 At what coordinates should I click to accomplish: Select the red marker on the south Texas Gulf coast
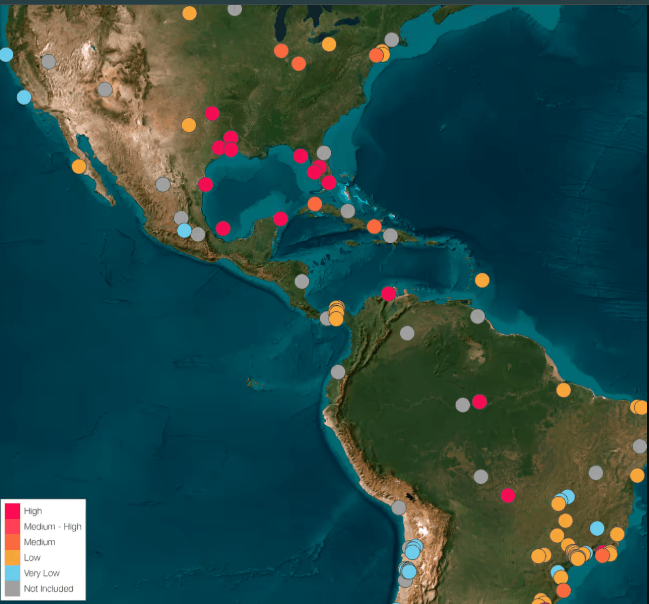pos(206,184)
